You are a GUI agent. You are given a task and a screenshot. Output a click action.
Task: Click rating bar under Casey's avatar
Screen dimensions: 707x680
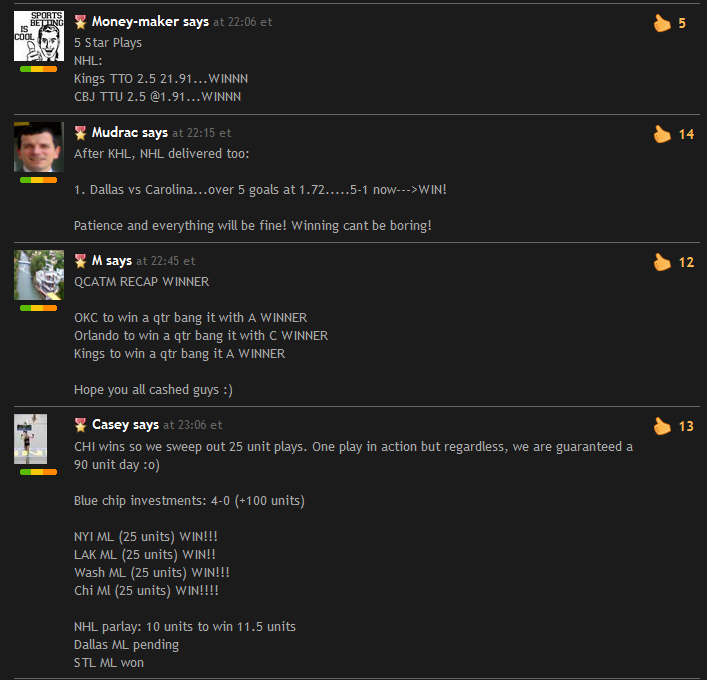click(39, 472)
